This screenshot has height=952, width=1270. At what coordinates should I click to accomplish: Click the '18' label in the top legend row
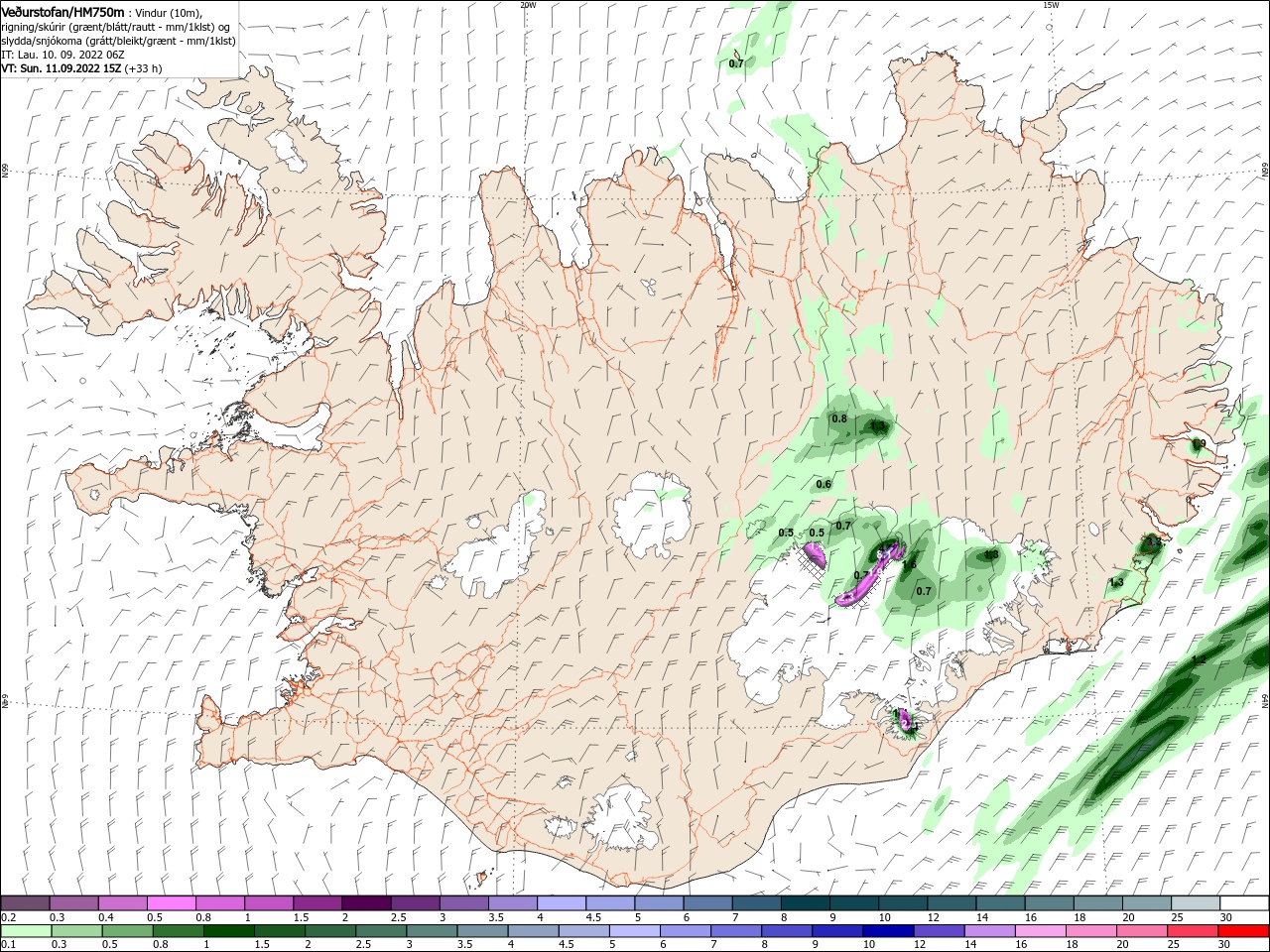(x=1080, y=917)
